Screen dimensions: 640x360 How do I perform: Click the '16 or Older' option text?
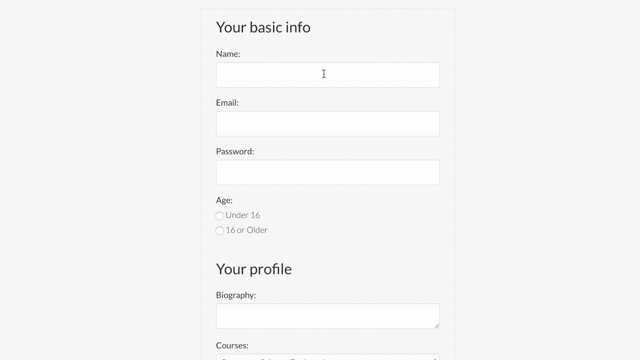coord(247,230)
